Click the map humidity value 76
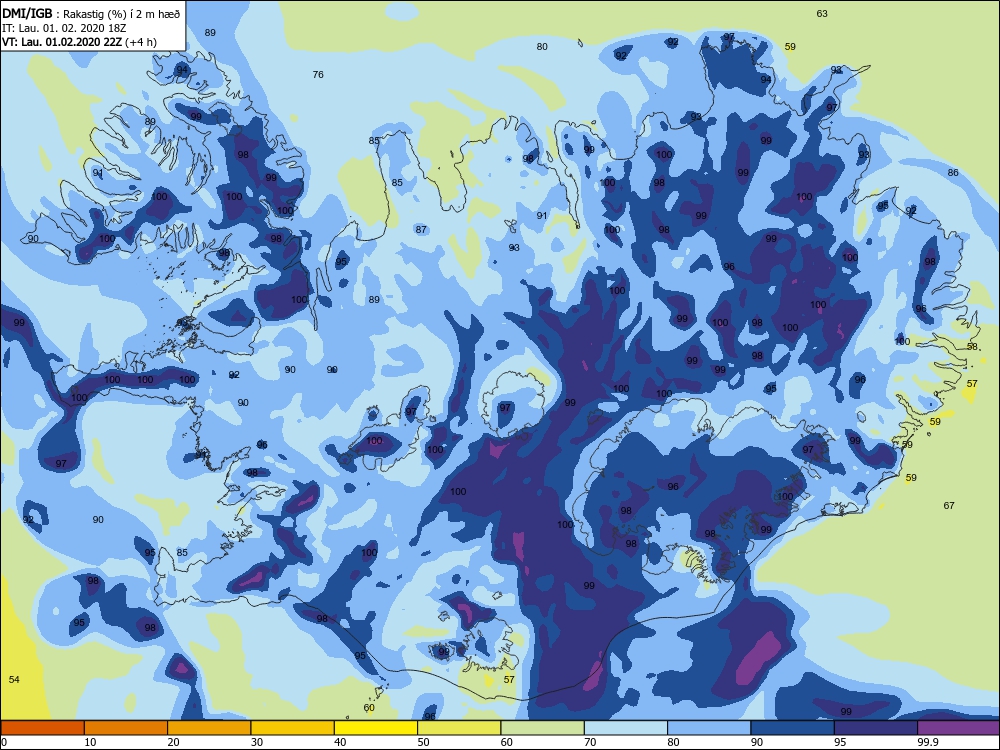The image size is (1000, 750). click(318, 75)
